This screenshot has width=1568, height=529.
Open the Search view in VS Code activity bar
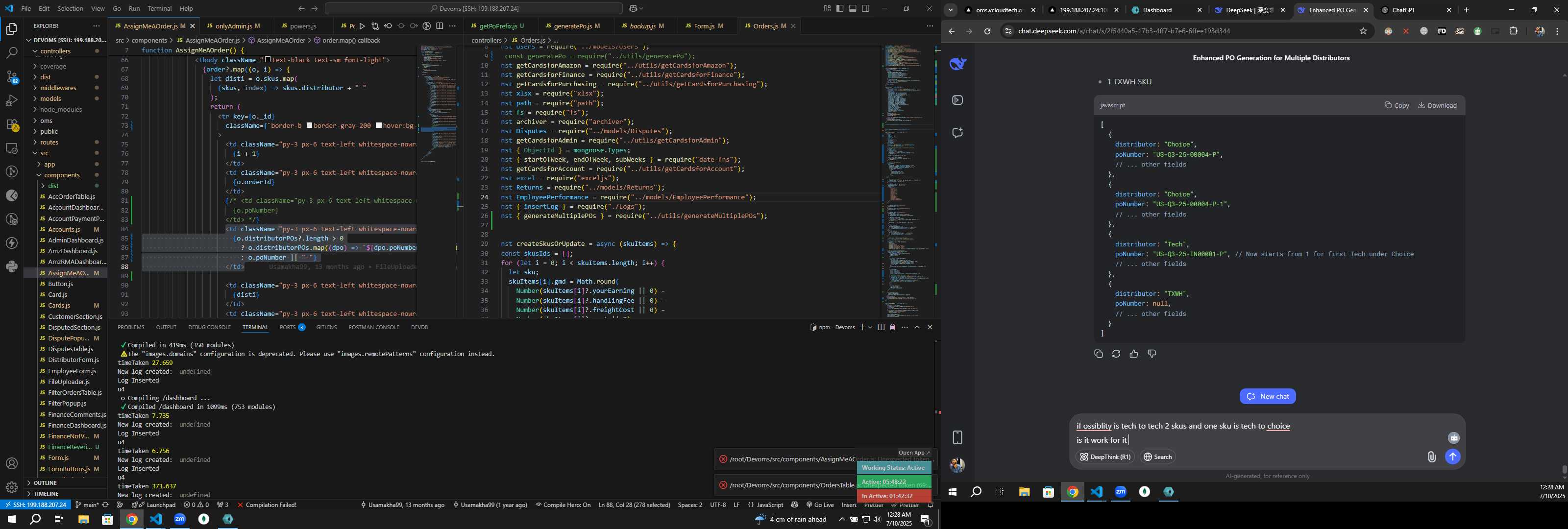pos(12,53)
